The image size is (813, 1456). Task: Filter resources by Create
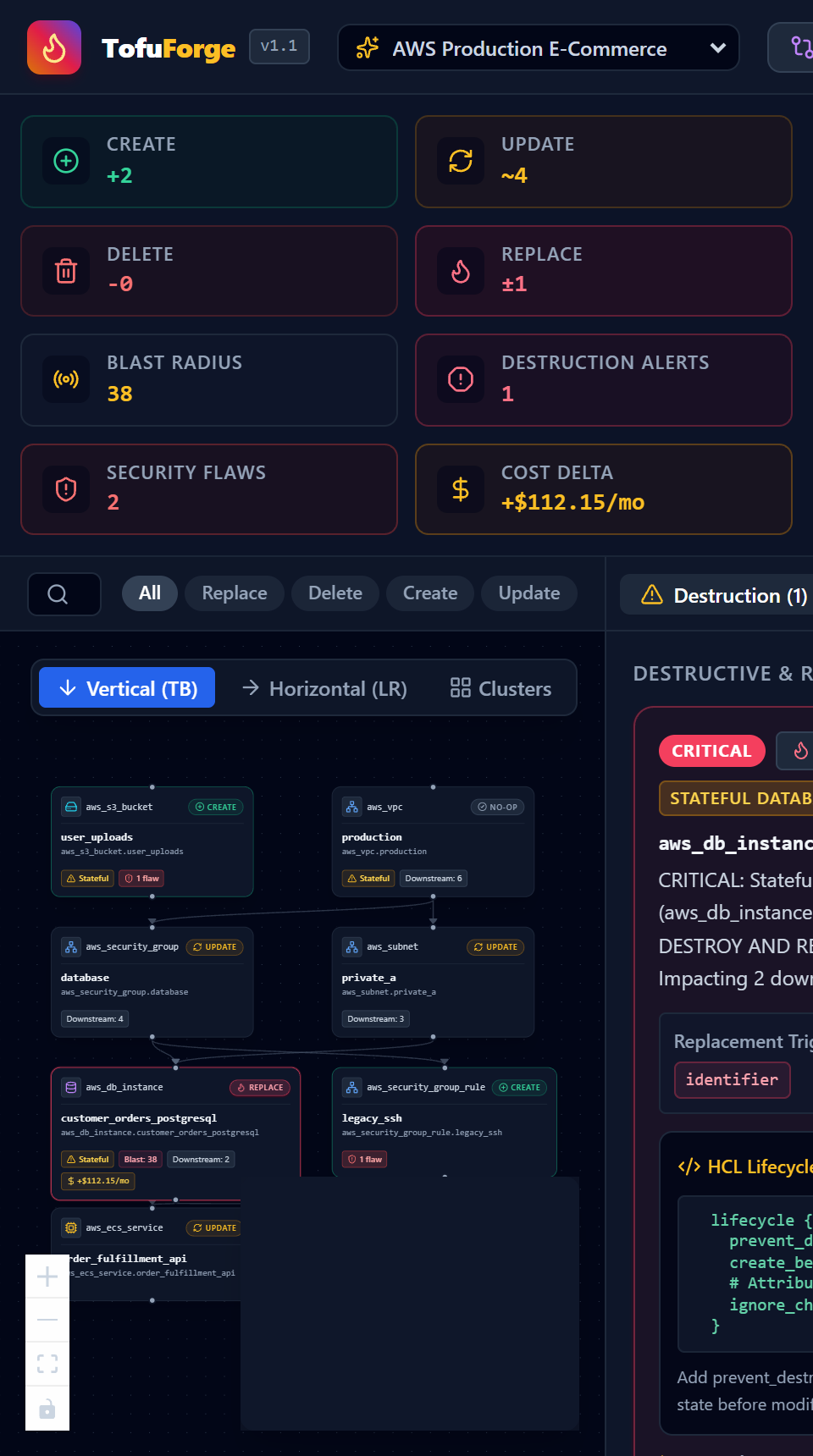430,593
